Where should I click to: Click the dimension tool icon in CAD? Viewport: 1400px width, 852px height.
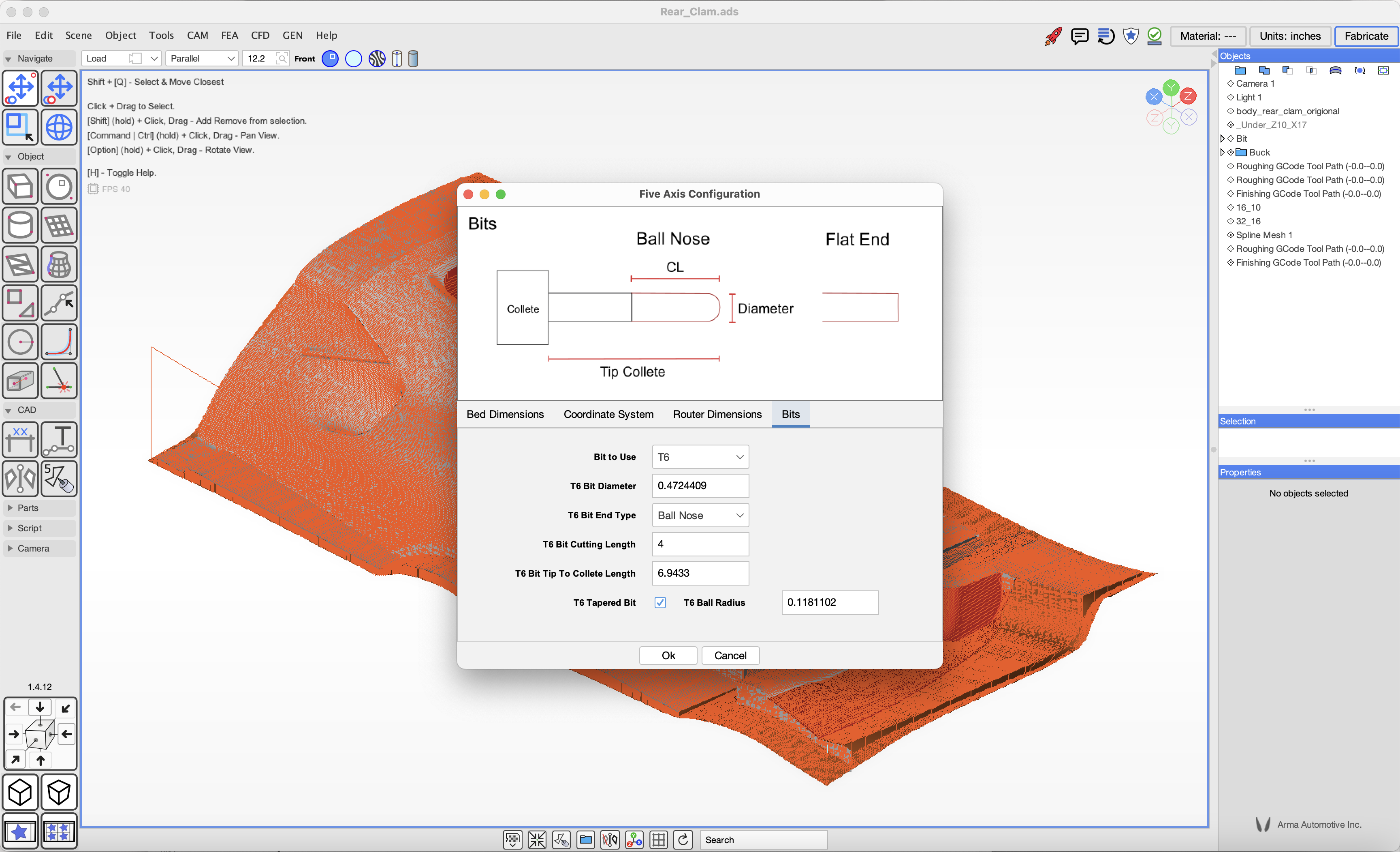coord(20,440)
